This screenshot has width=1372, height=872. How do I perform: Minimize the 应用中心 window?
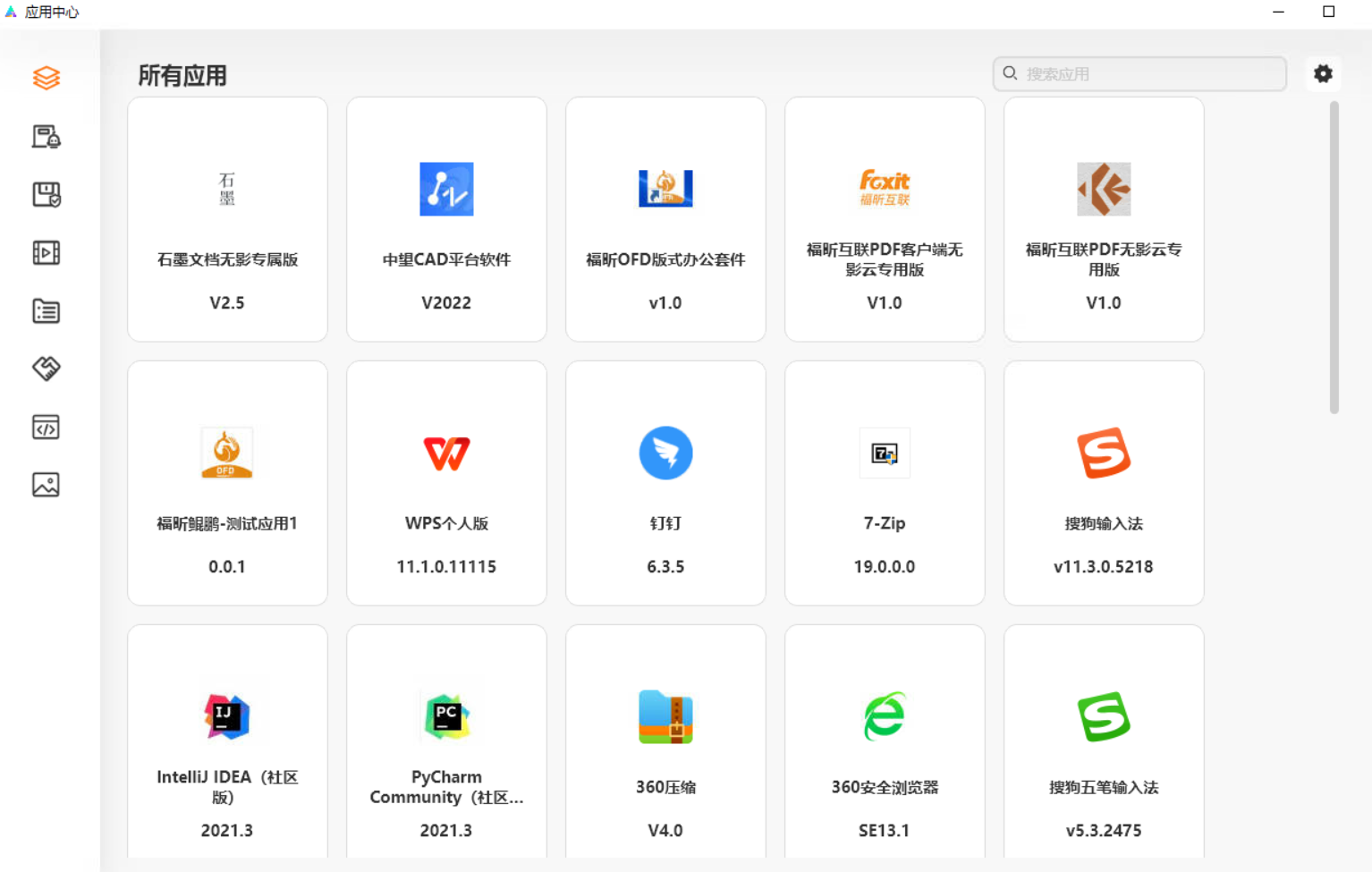pyautogui.click(x=1278, y=12)
